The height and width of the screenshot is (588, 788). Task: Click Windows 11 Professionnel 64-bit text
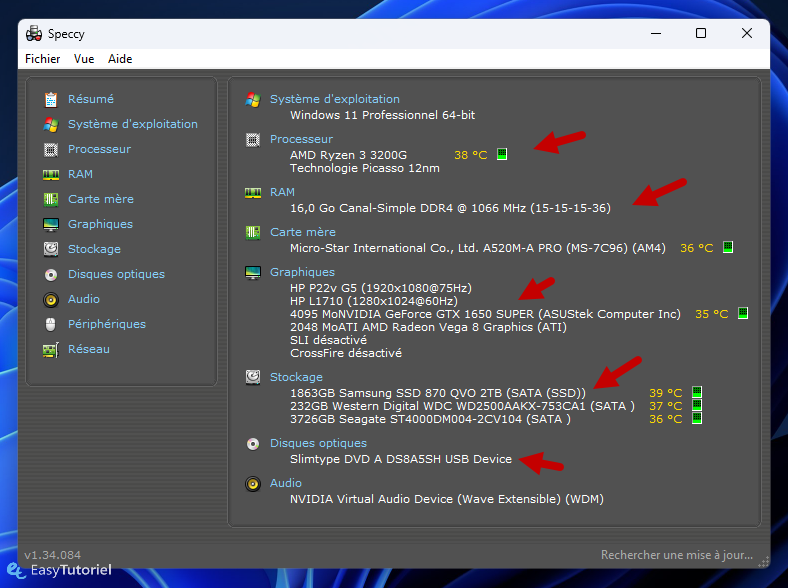pyautogui.click(x=382, y=115)
